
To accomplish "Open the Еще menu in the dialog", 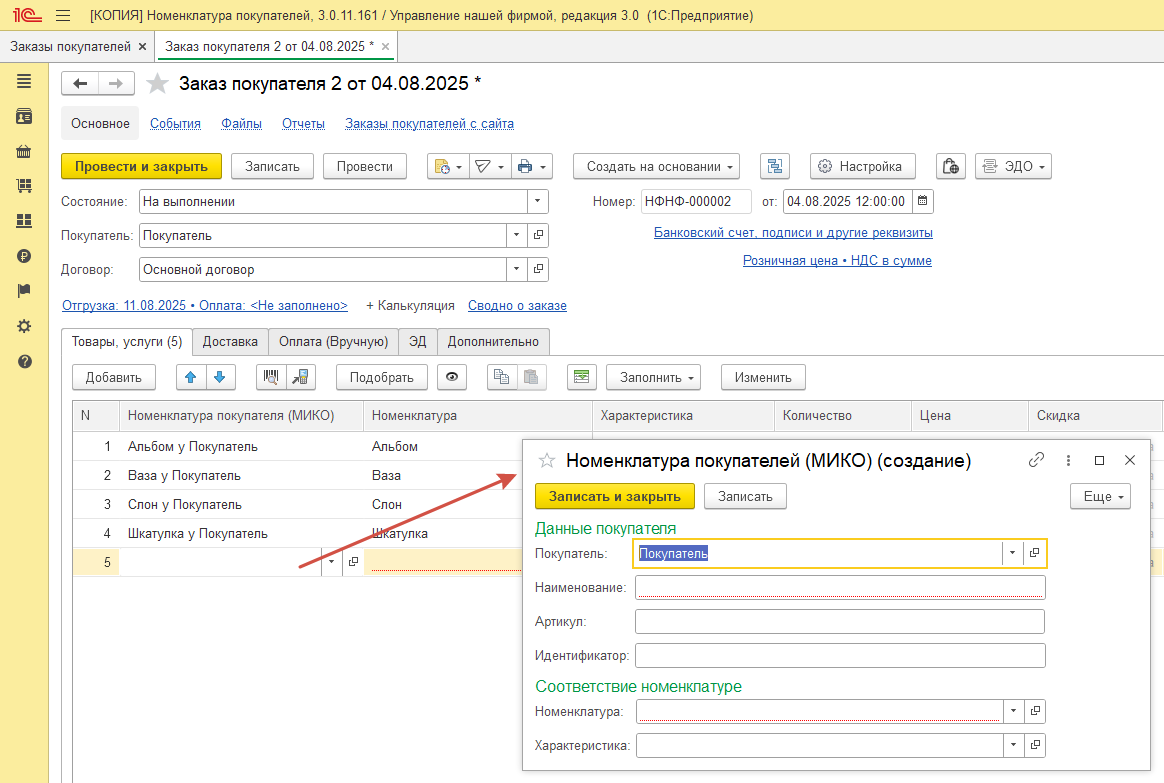I will 1100,497.
